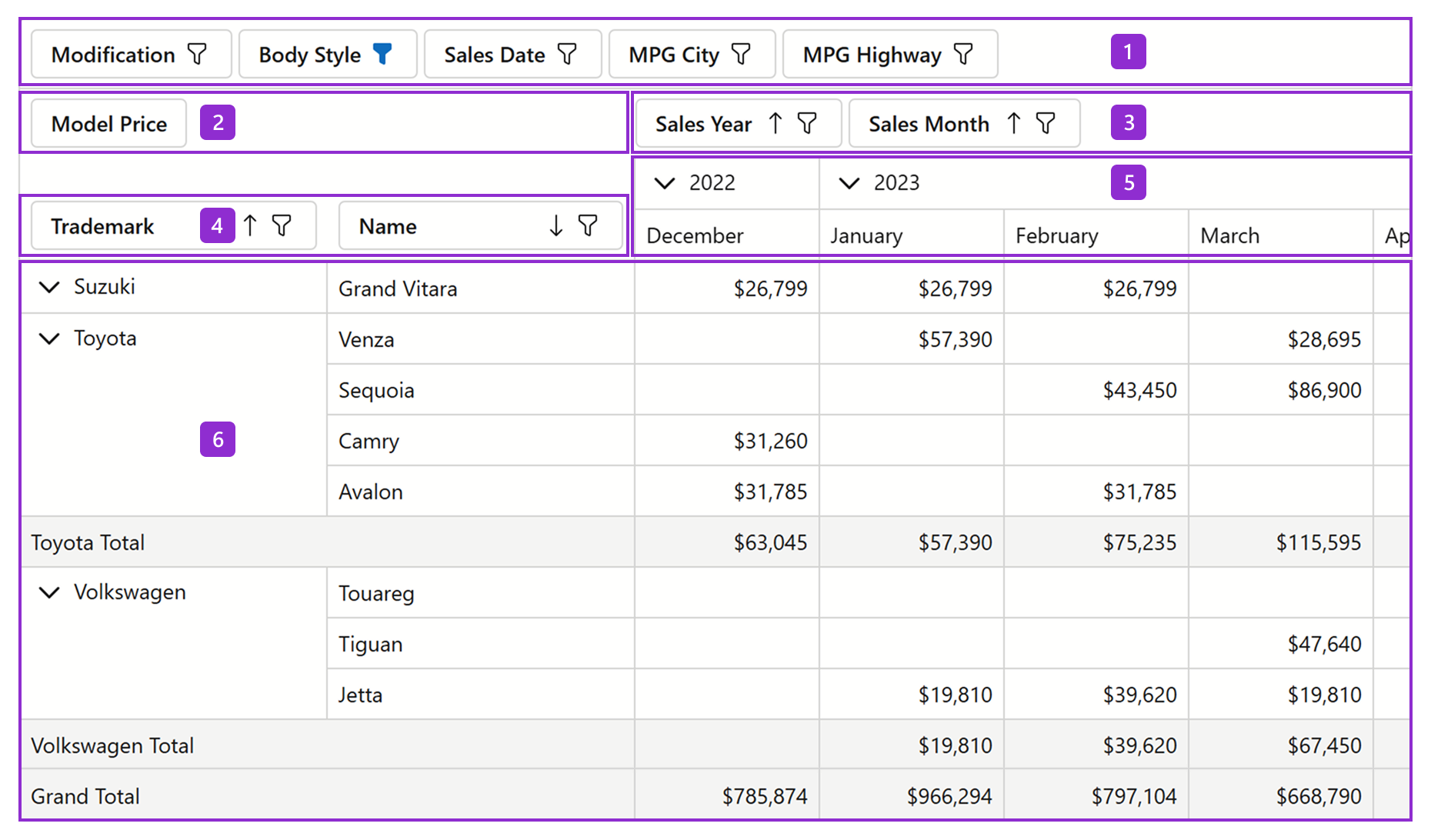
Task: Select the Camry row label
Action: [369, 441]
